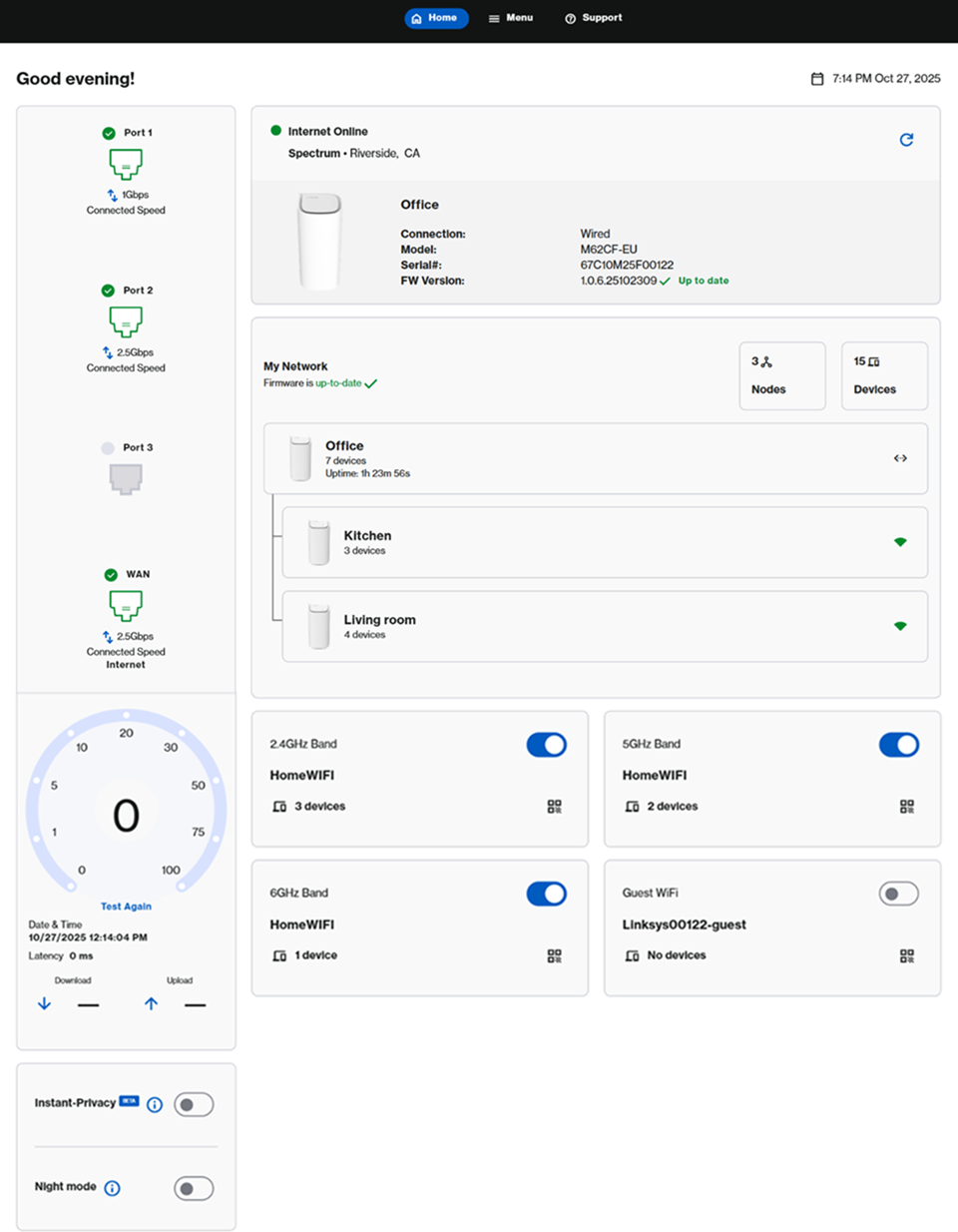Select the Office router thumbnail image
958x1232 pixels.
click(319, 240)
